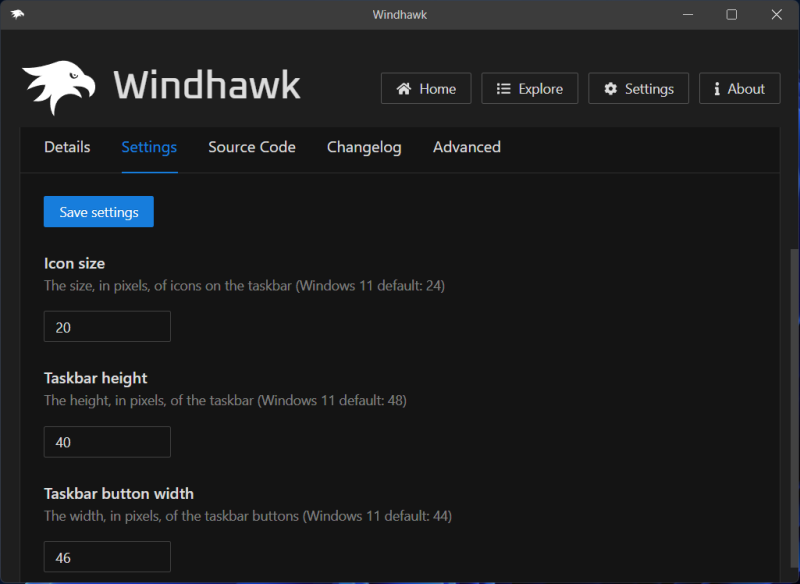Click the Windhawk icon in the title bar
Image resolution: width=800 pixels, height=584 pixels.
pos(17,14)
